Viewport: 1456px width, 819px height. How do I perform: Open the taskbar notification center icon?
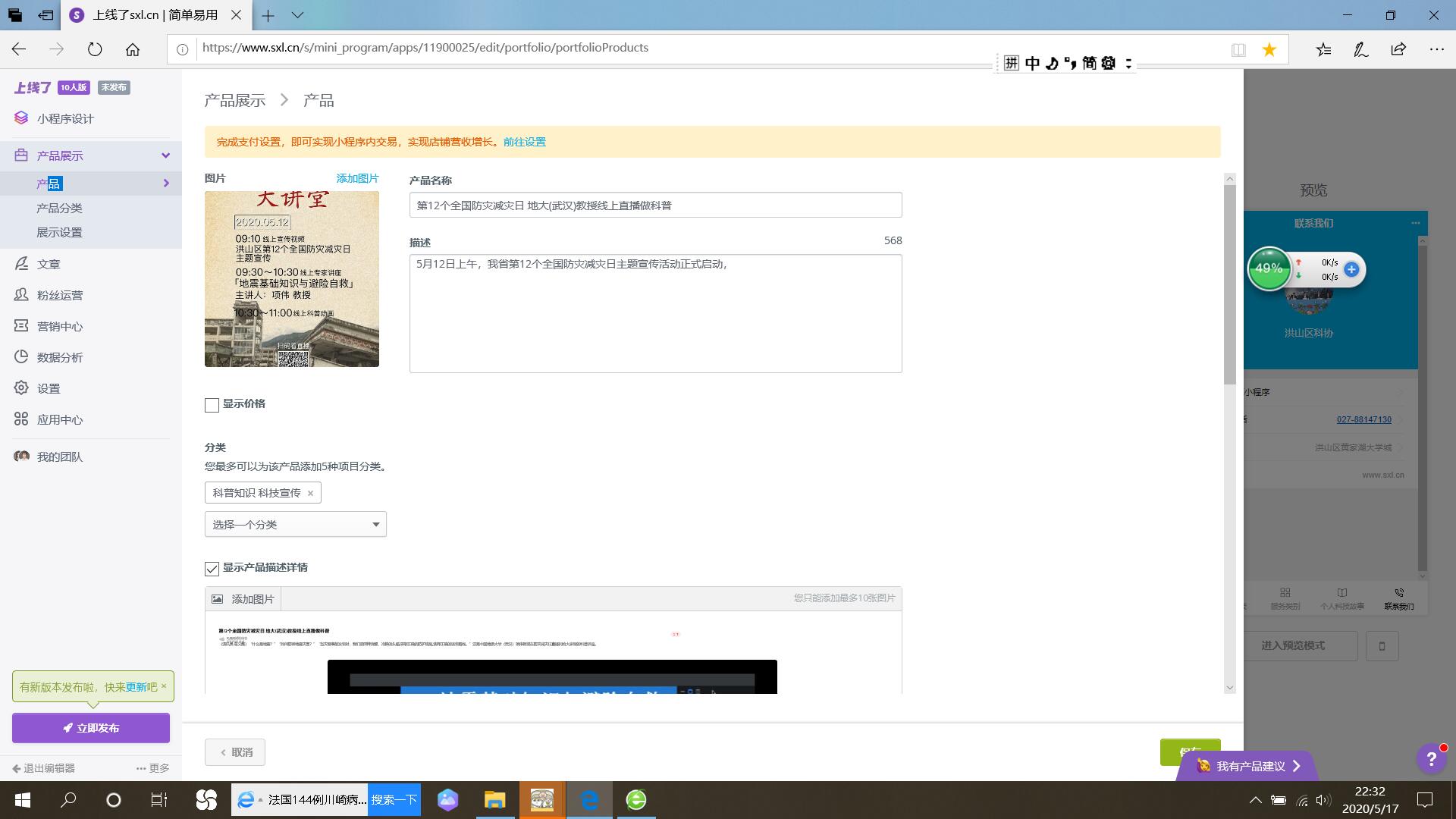pyautogui.click(x=1424, y=800)
